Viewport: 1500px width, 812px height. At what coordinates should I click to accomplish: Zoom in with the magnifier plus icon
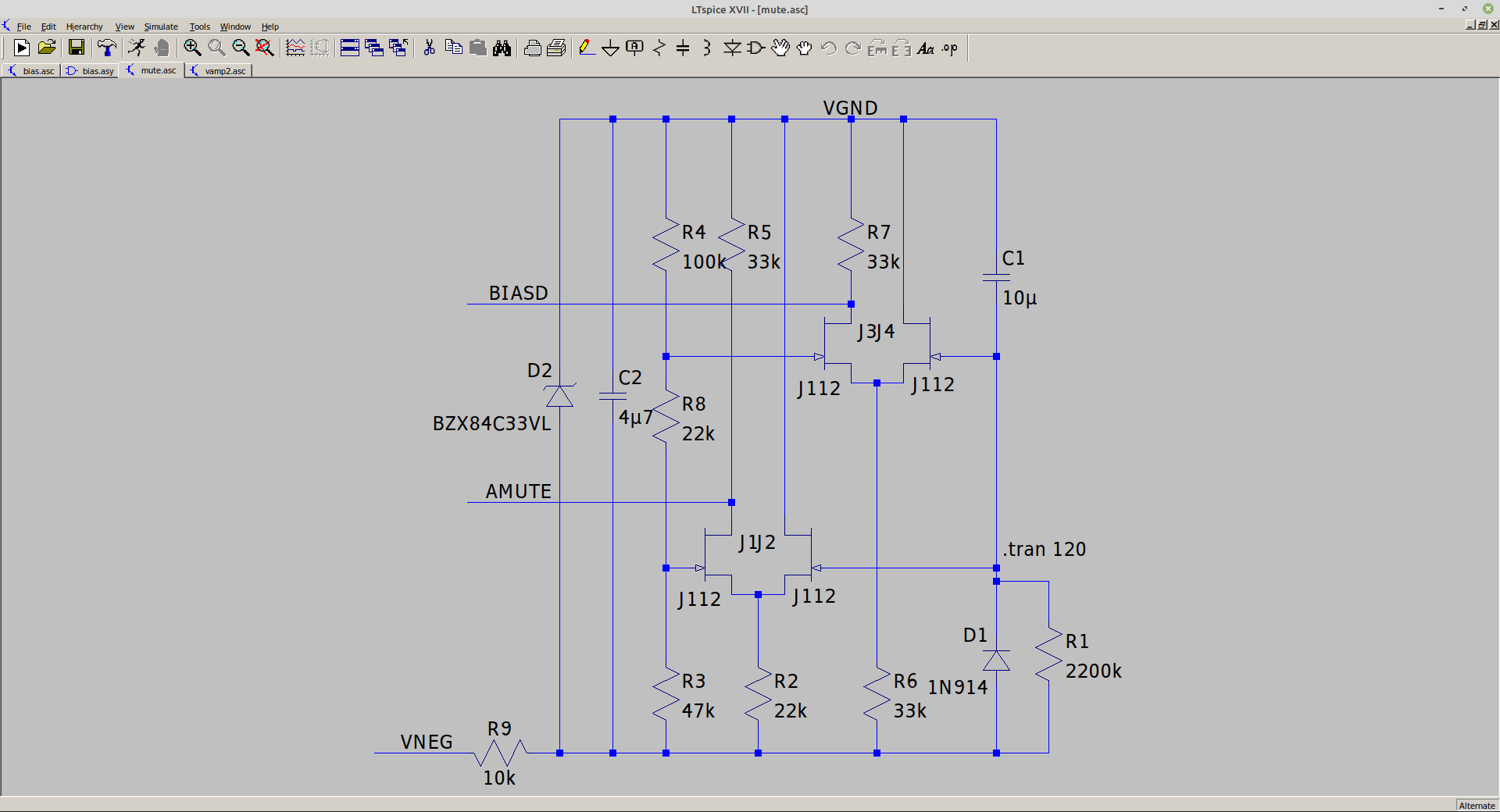click(192, 48)
